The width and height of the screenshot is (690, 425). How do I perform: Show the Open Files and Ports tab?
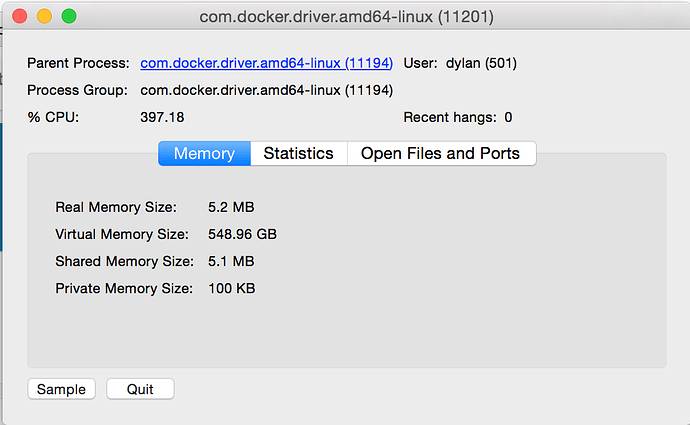coord(440,153)
